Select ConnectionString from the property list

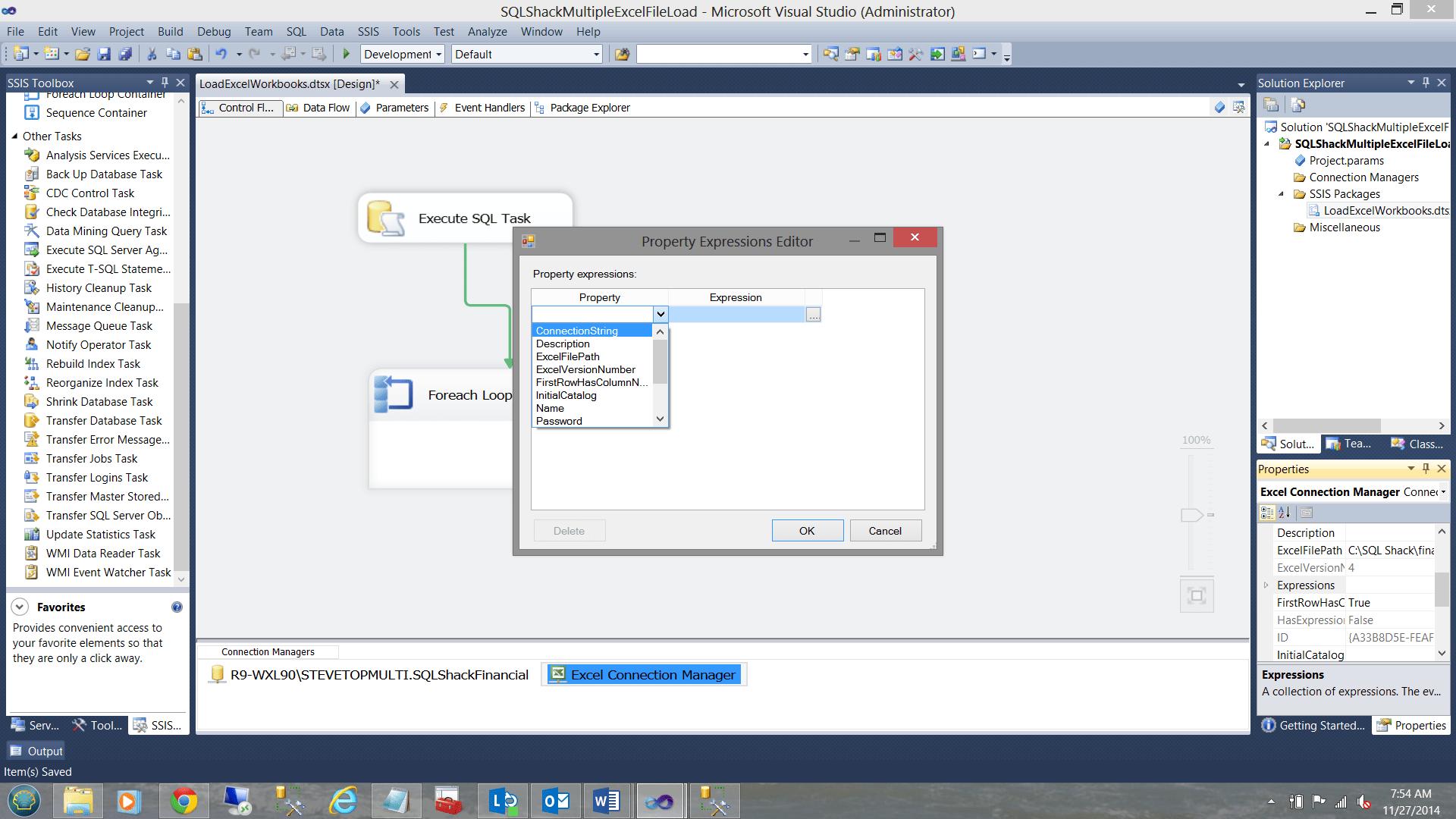click(x=576, y=330)
